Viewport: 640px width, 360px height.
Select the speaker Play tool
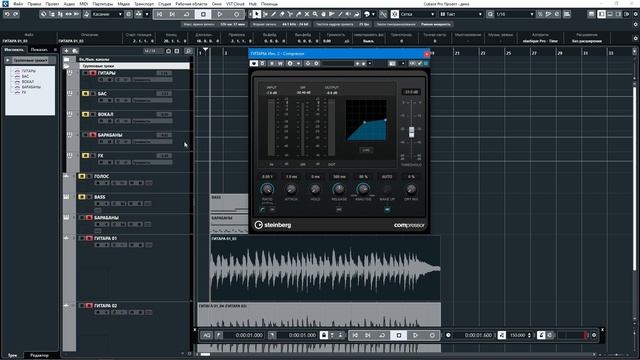(x=348, y=14)
